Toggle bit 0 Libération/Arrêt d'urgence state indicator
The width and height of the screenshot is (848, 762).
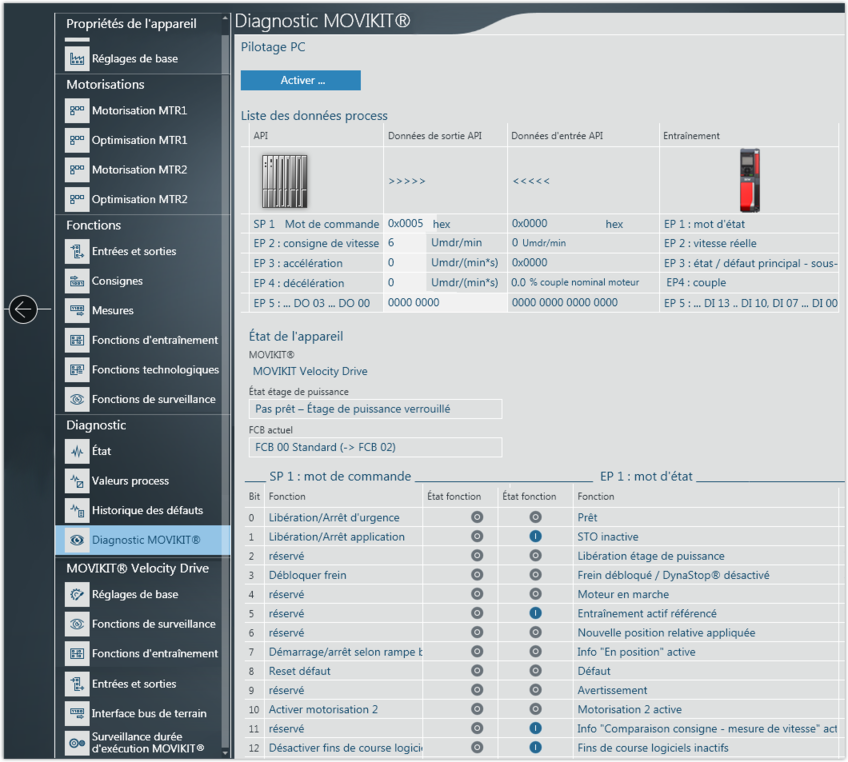click(477, 518)
